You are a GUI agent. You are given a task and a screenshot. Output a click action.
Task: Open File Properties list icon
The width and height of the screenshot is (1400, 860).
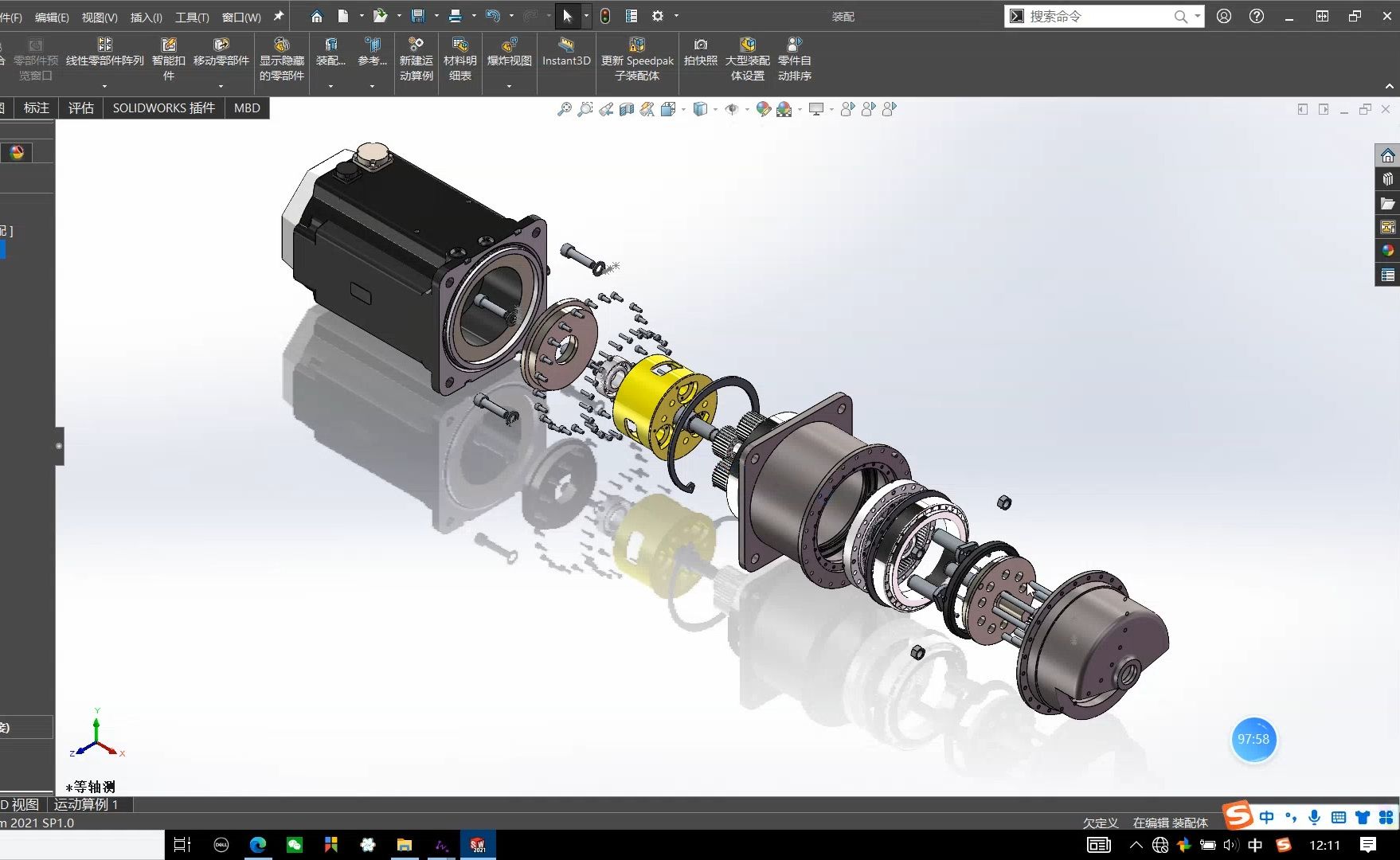coord(632,16)
